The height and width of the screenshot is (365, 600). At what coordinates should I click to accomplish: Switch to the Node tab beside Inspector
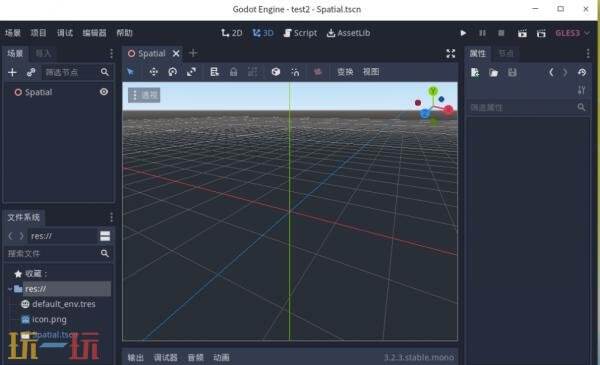point(506,54)
